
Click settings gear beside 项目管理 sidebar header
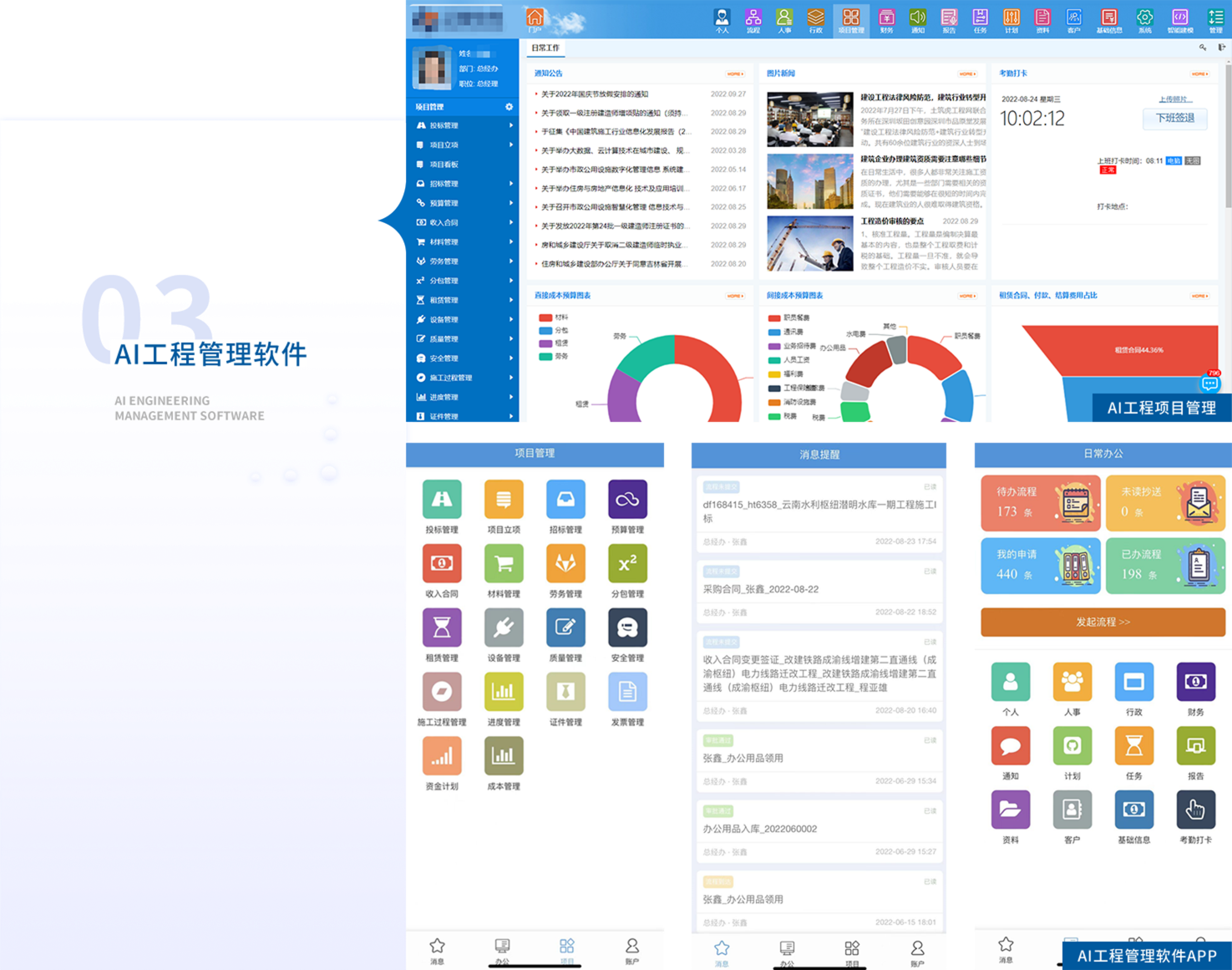pos(509,107)
